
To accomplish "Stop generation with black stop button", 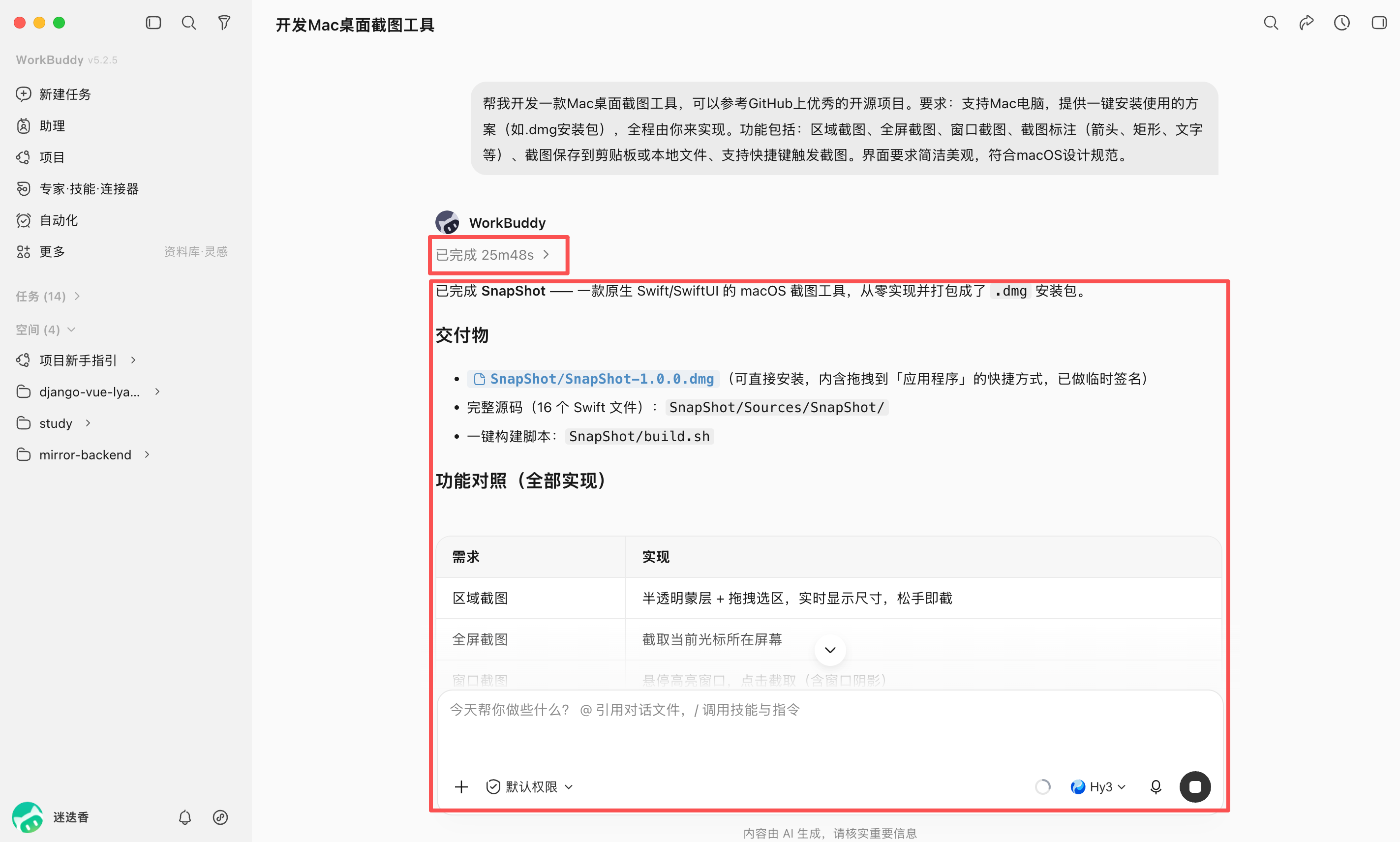I will pyautogui.click(x=1194, y=786).
